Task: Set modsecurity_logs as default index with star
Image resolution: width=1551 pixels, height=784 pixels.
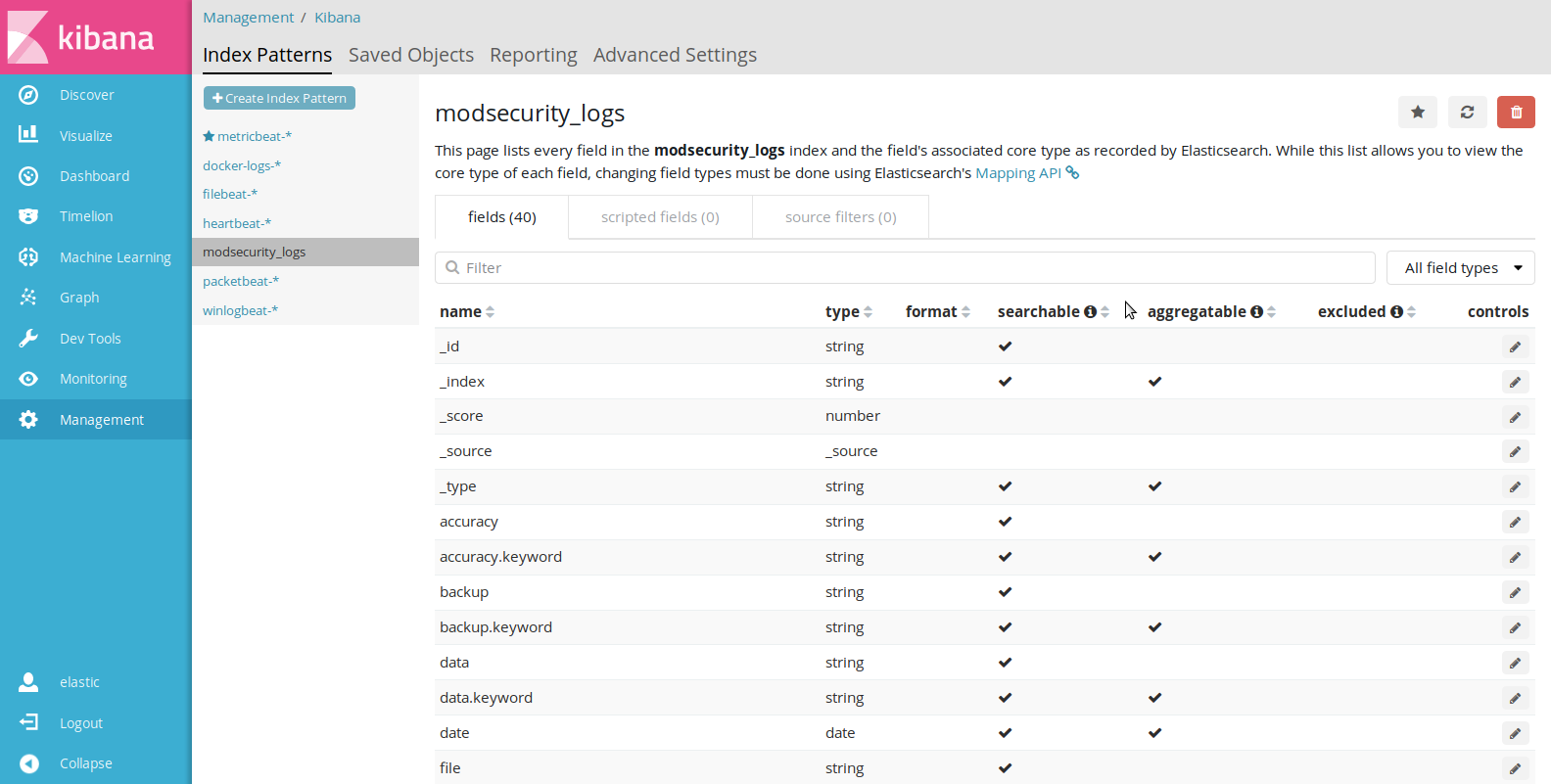Action: tap(1417, 113)
